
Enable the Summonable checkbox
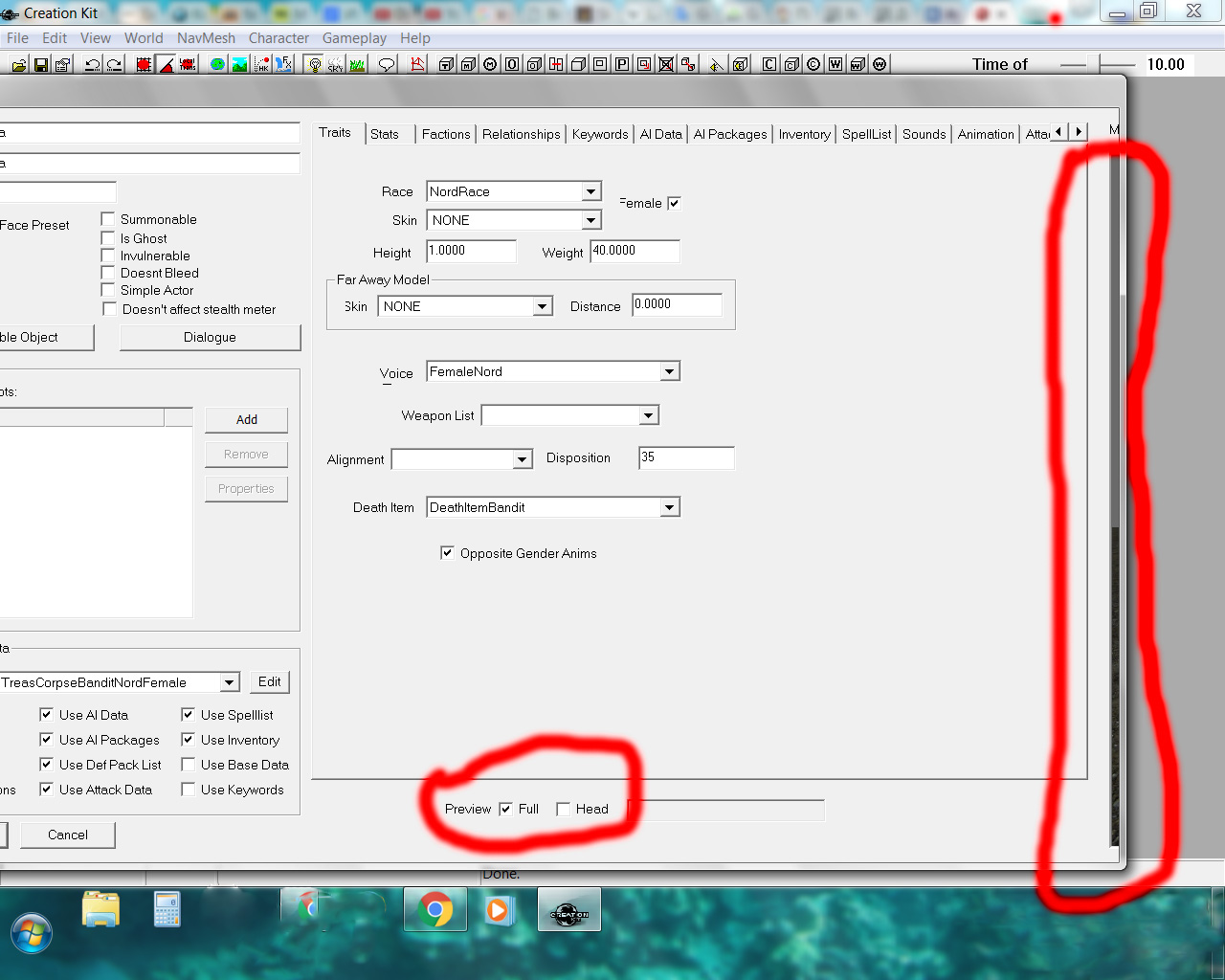pyautogui.click(x=108, y=219)
